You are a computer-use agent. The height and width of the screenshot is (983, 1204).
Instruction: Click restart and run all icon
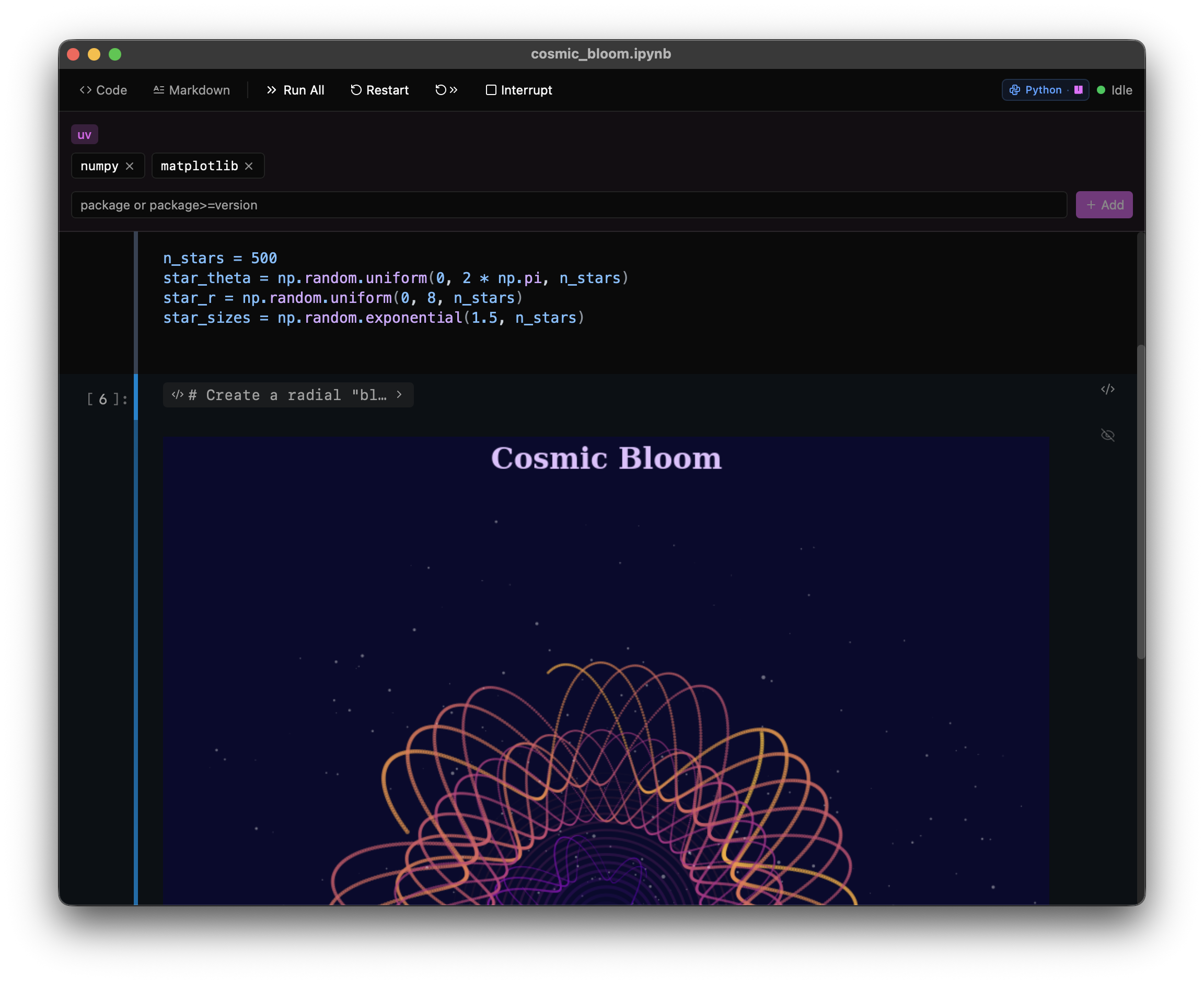[x=446, y=90]
